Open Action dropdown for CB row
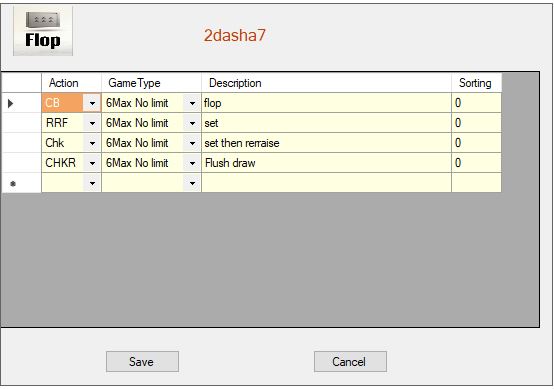 coord(92,103)
